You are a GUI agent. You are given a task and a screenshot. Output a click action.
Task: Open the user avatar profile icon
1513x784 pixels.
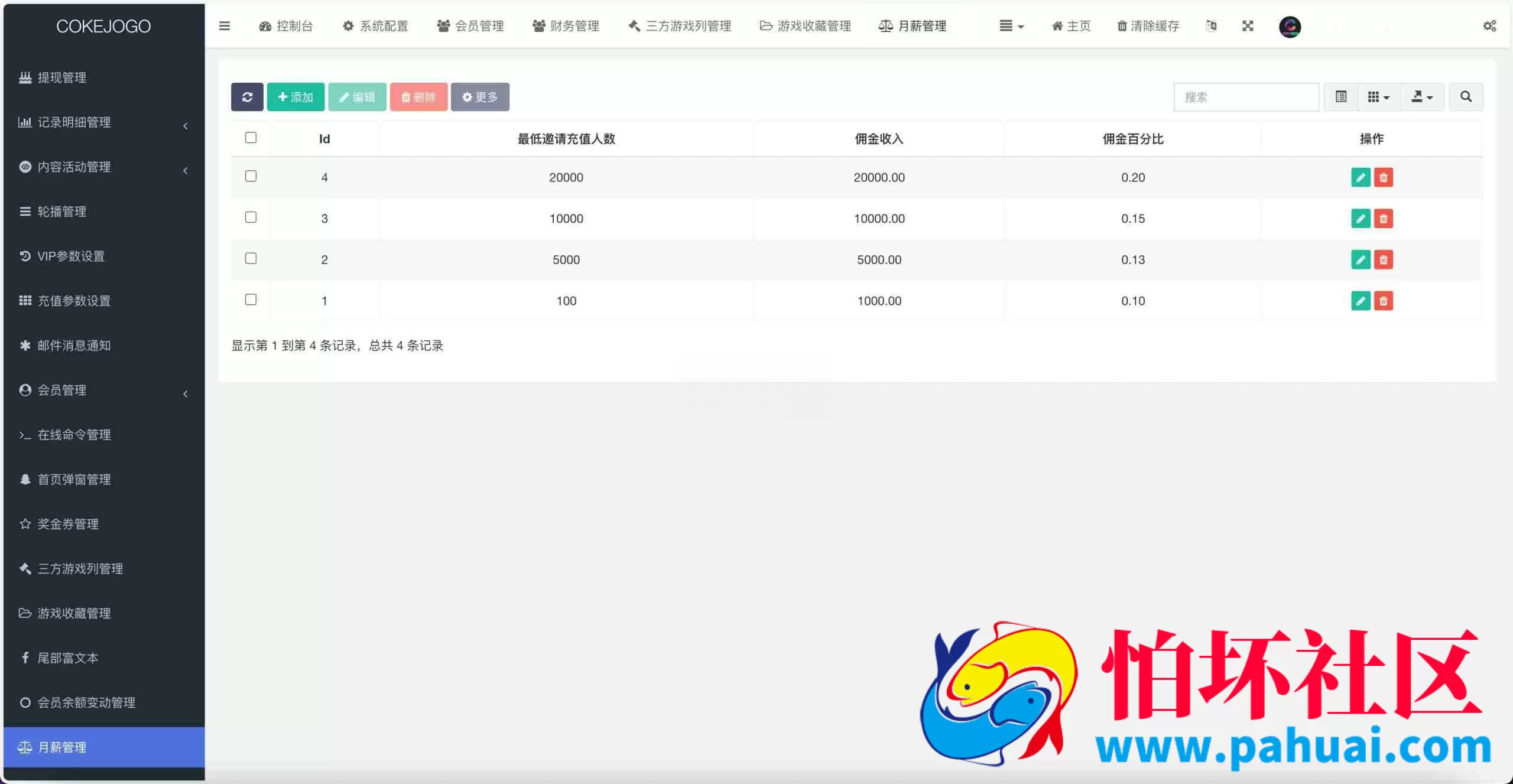click(1290, 27)
